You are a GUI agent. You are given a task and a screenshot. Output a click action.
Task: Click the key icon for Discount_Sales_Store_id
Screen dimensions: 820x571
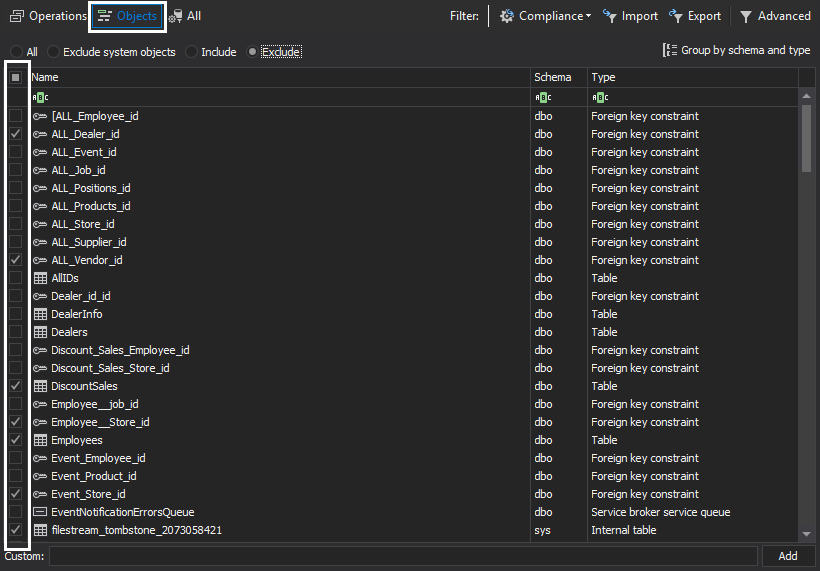click(40, 368)
